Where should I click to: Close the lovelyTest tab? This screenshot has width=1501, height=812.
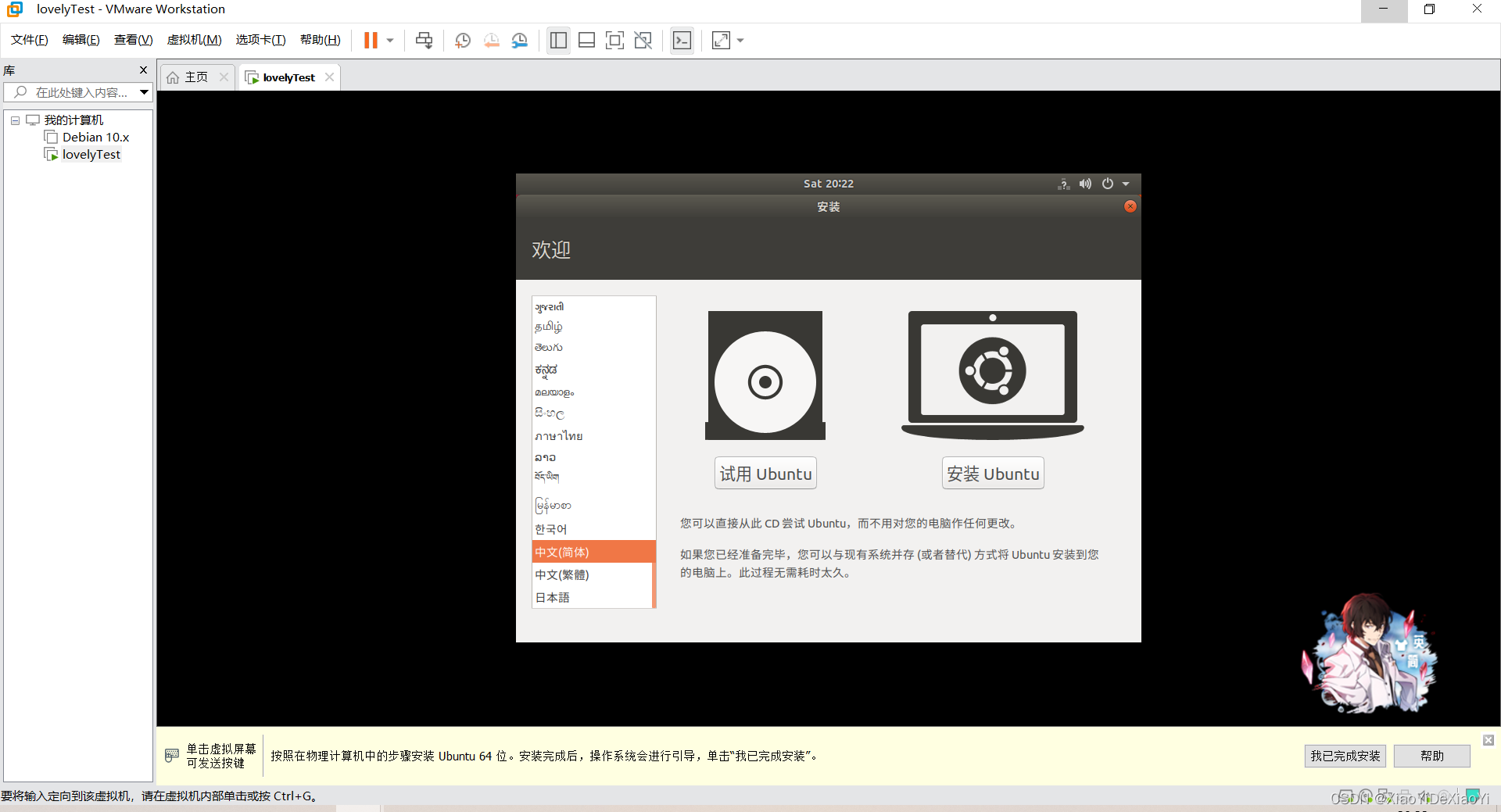(x=329, y=77)
